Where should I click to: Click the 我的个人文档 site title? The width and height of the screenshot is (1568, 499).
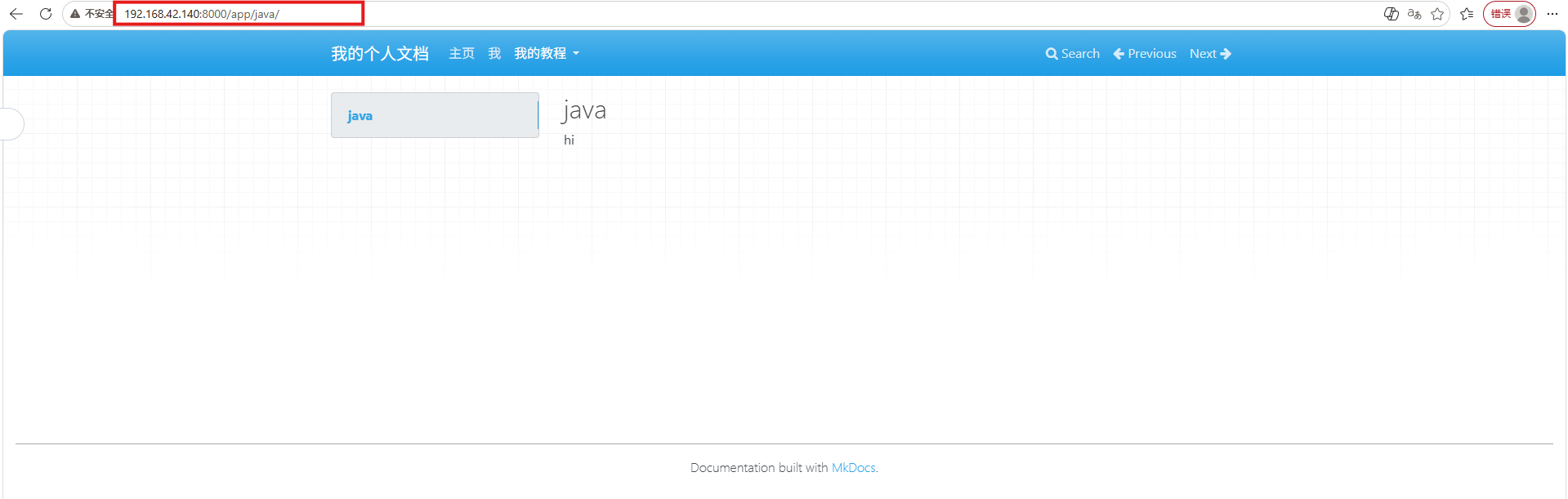pos(380,54)
